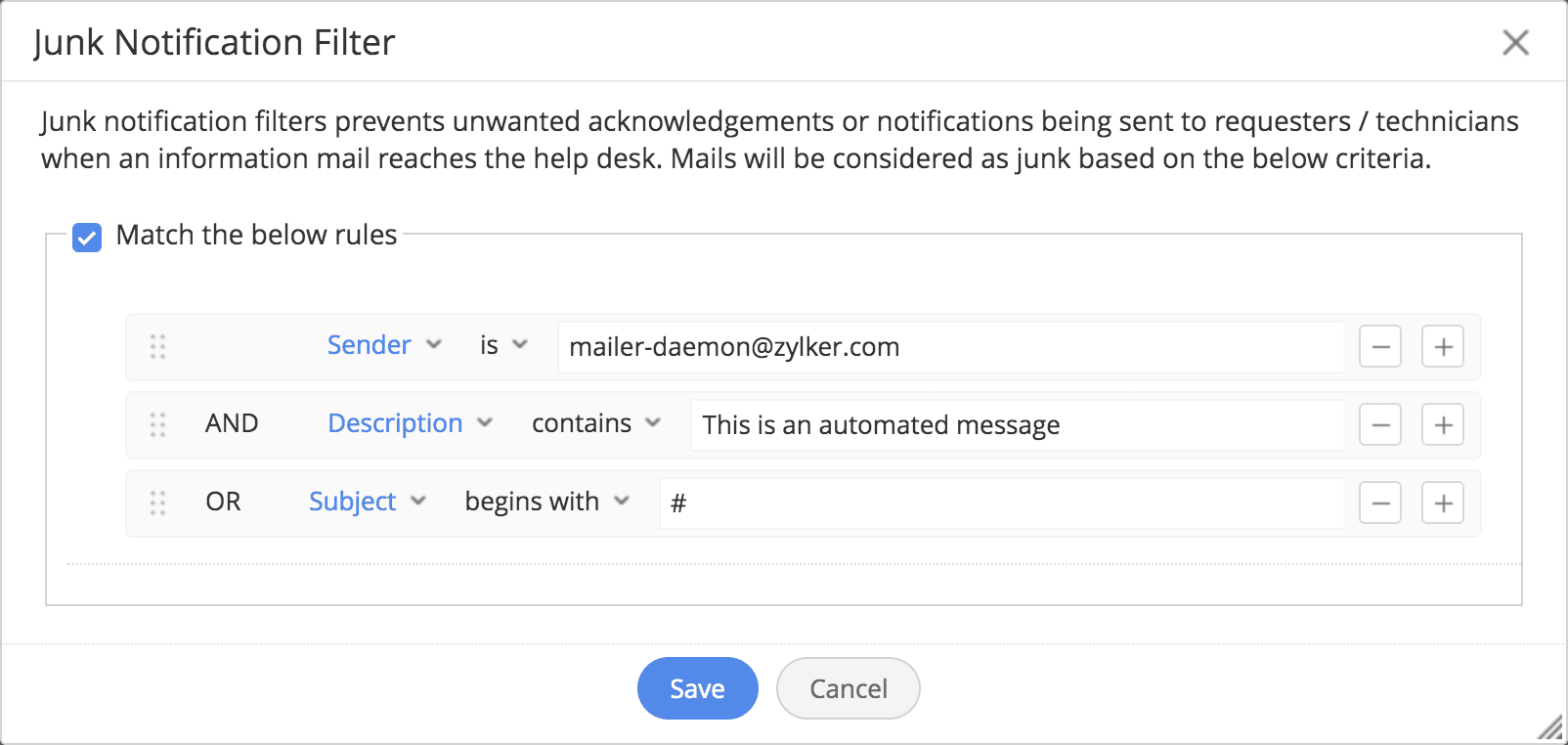Remove the Description rule with minus icon
Image resolution: width=1568 pixels, height=745 pixels.
pyautogui.click(x=1380, y=425)
